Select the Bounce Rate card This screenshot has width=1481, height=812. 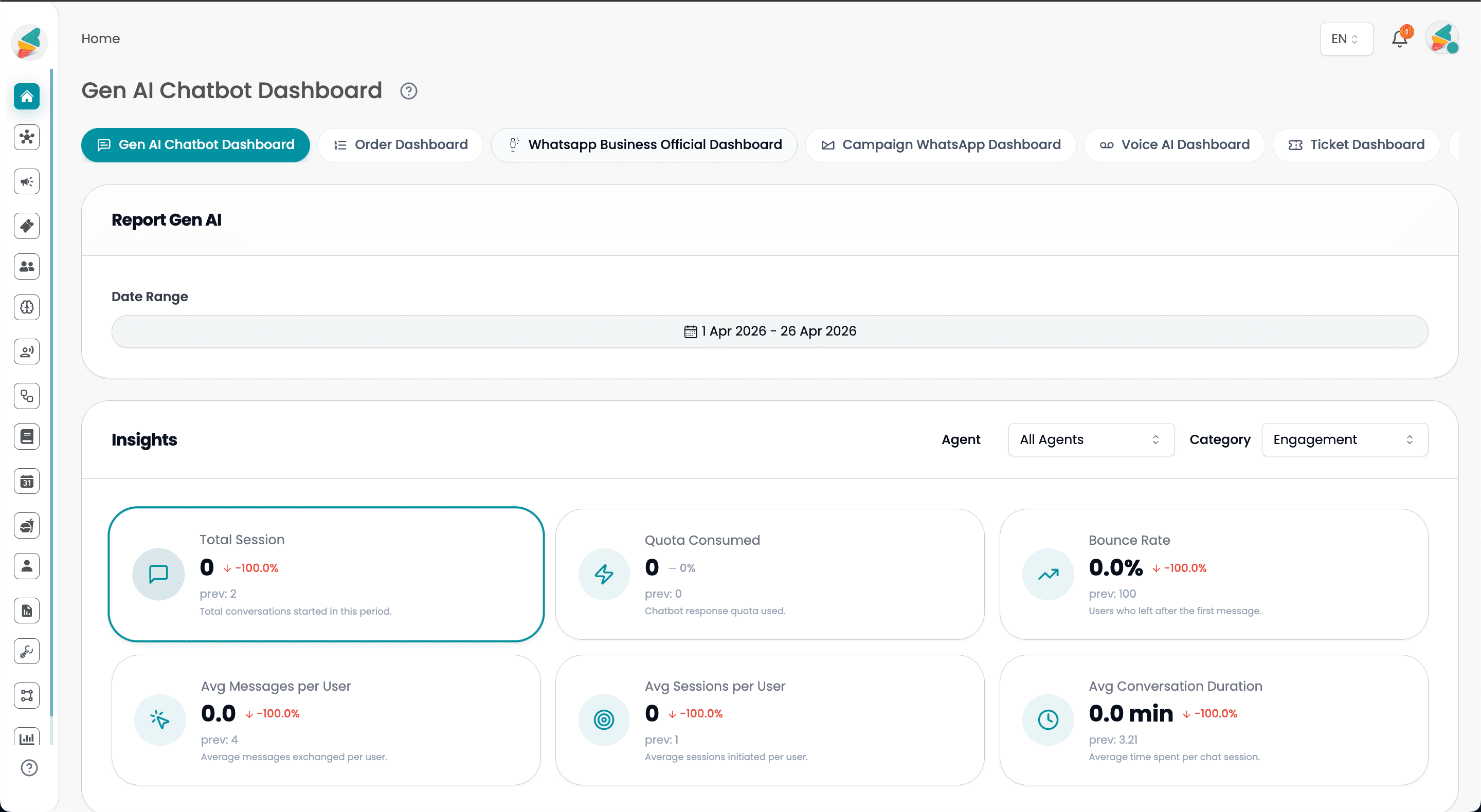[1214, 574]
